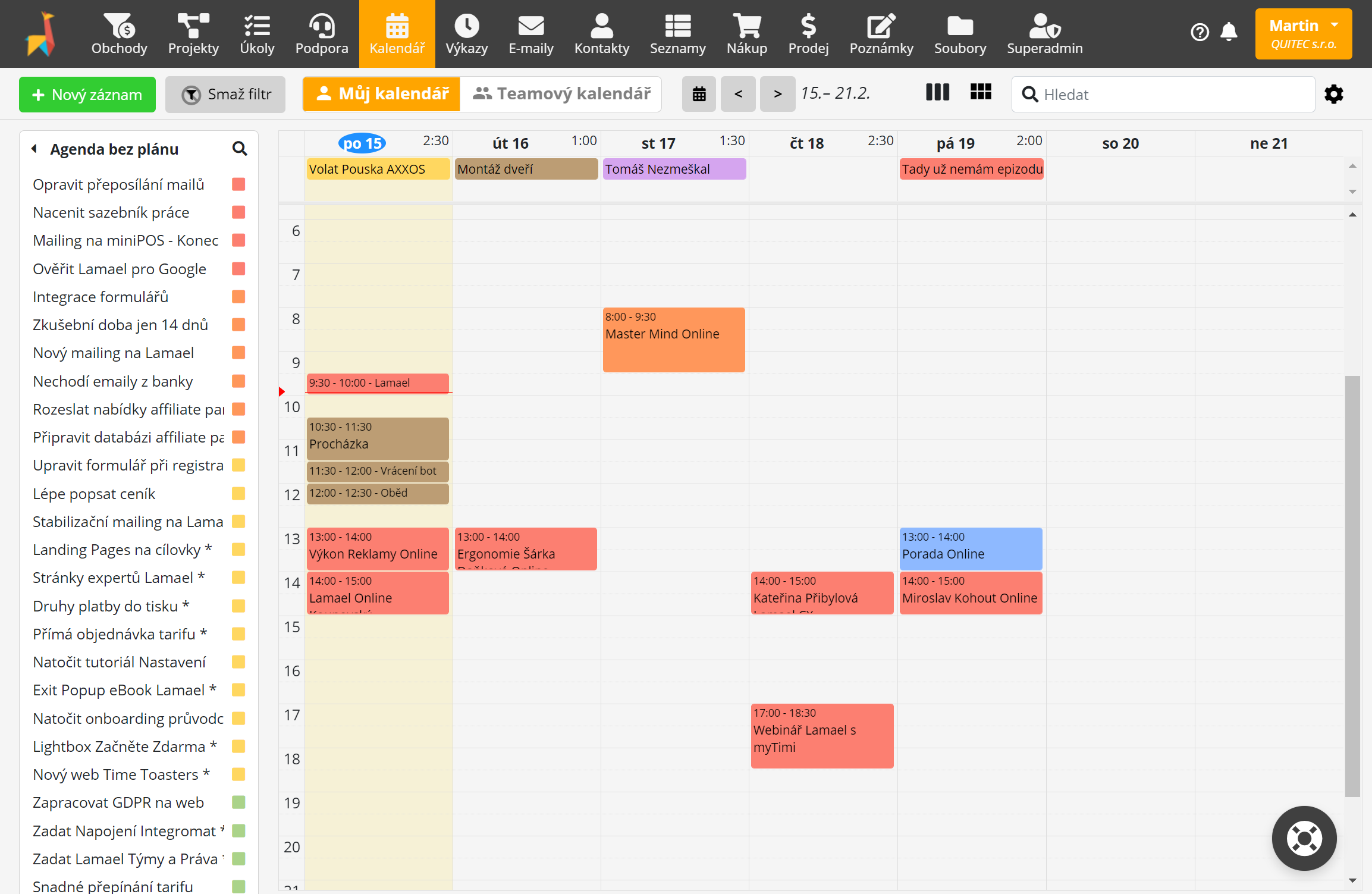
Task: Open calendar settings gear icon
Action: 1334,95
